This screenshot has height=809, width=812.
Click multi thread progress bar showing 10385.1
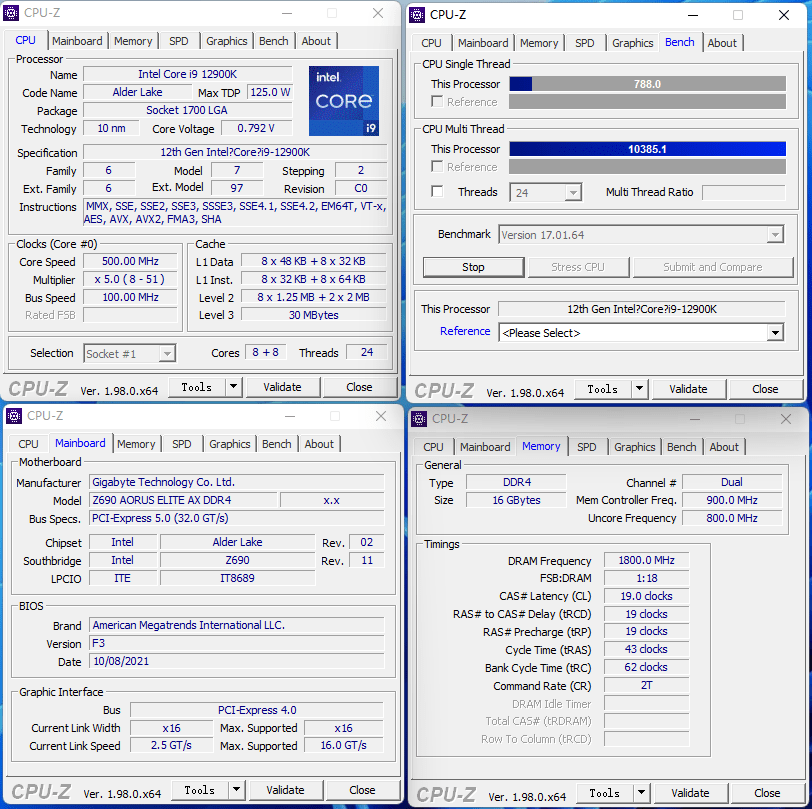[647, 149]
